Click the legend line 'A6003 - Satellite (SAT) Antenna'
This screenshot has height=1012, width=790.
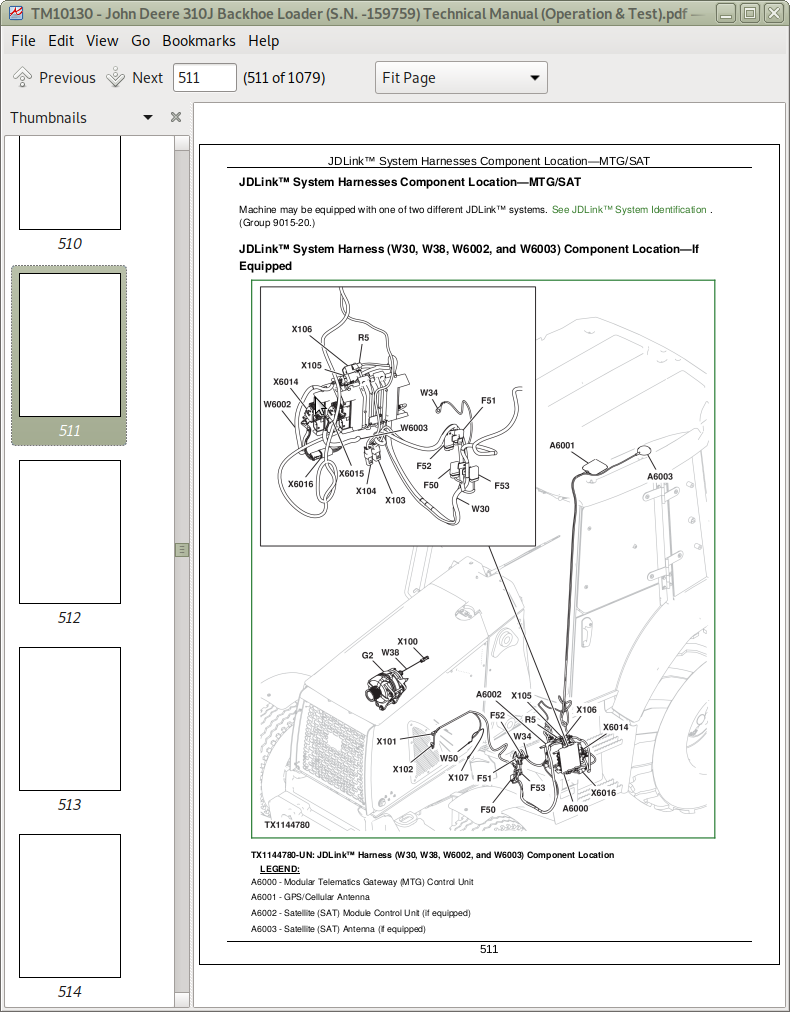pos(338,929)
